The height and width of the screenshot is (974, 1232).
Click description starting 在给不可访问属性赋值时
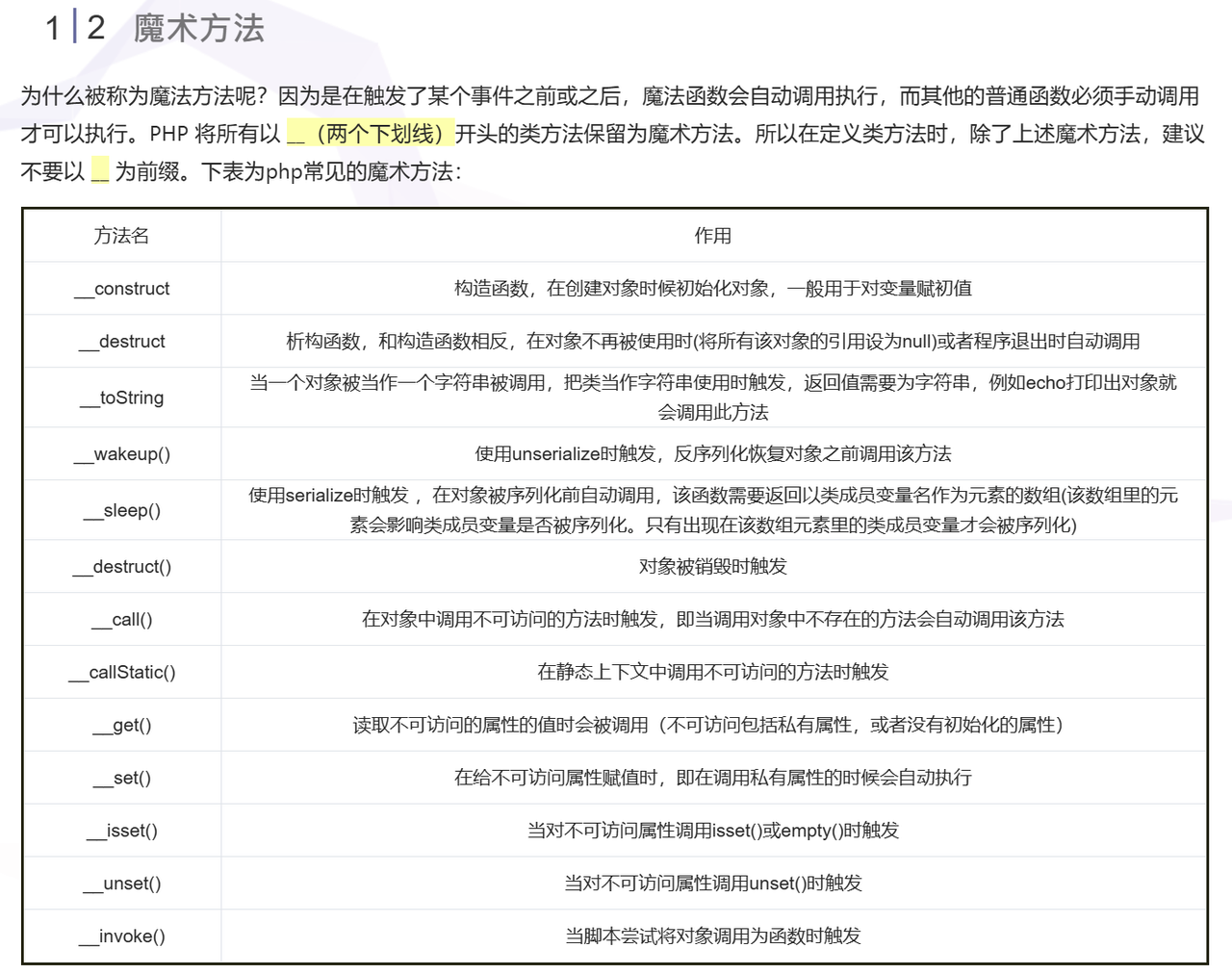point(713,779)
